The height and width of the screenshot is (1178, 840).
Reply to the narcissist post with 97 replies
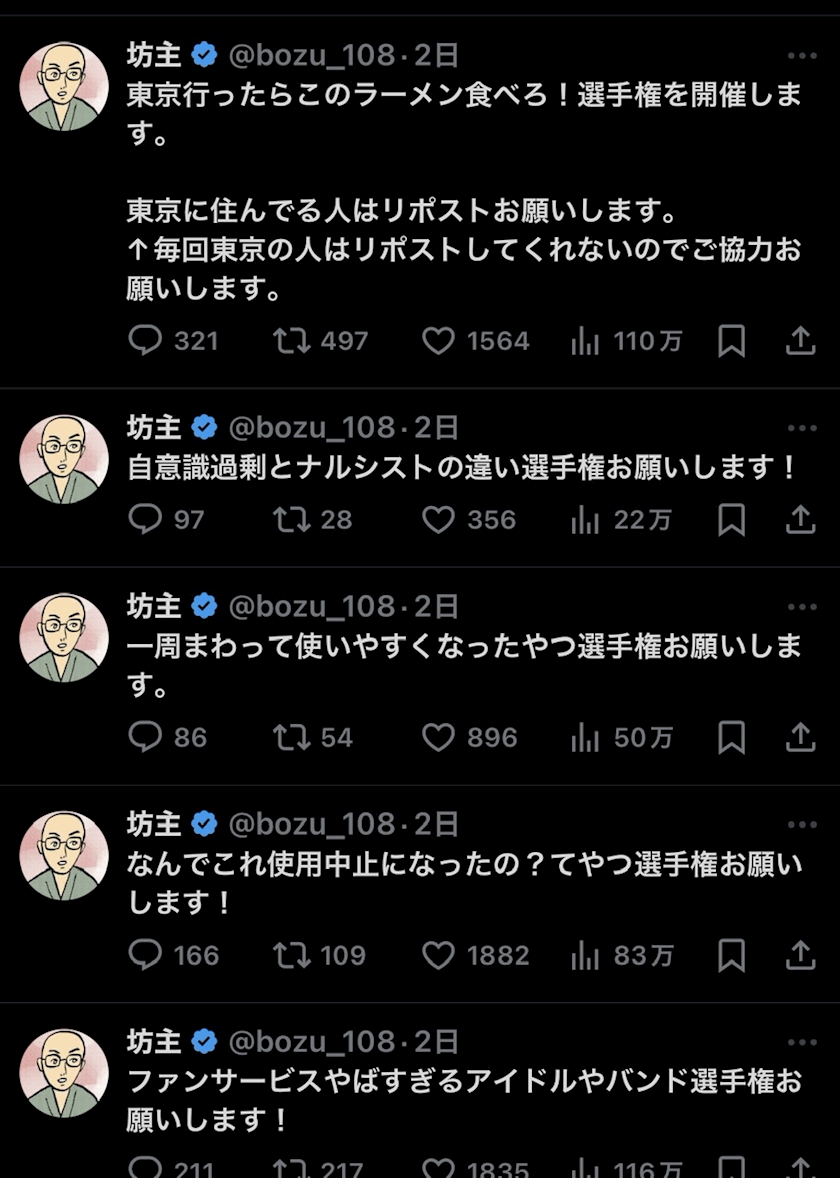point(146,520)
